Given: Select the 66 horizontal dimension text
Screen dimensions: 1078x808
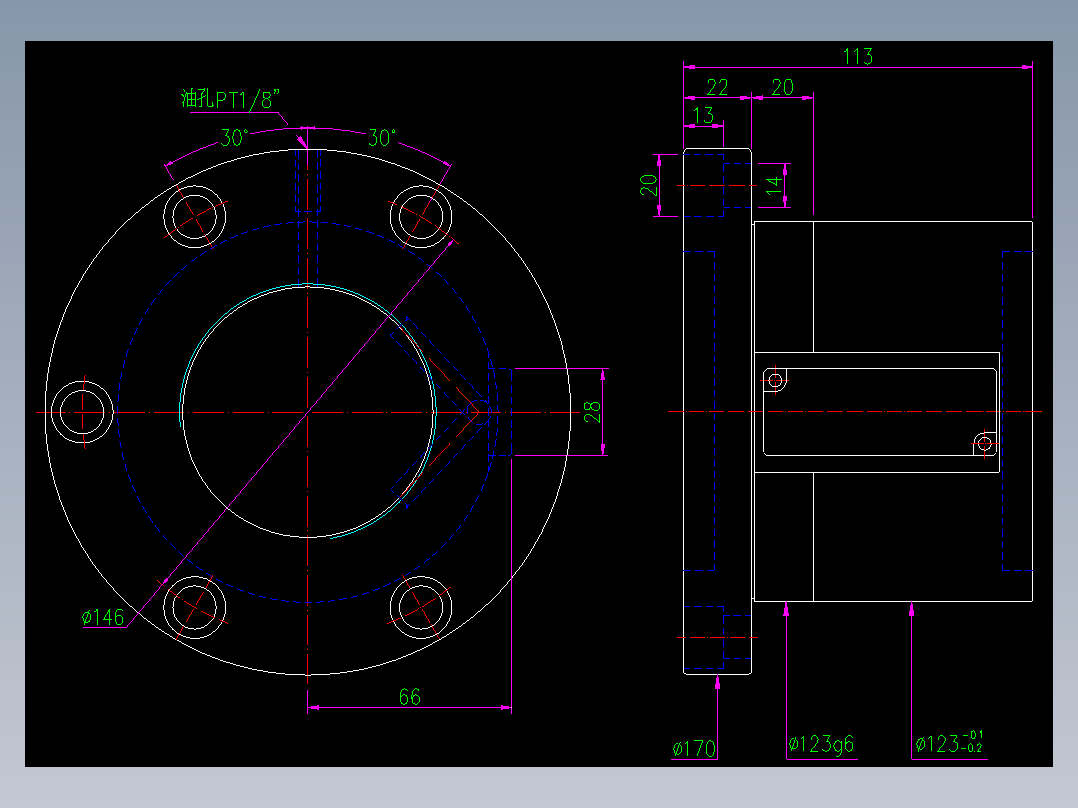Looking at the screenshot, I should [410, 697].
